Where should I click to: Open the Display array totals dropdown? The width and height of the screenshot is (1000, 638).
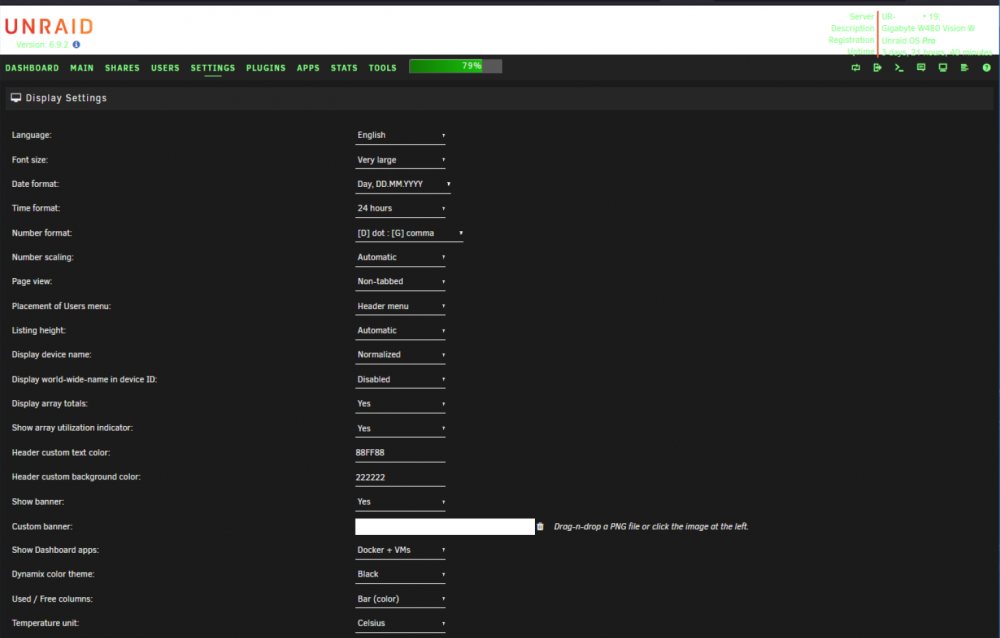click(x=401, y=404)
